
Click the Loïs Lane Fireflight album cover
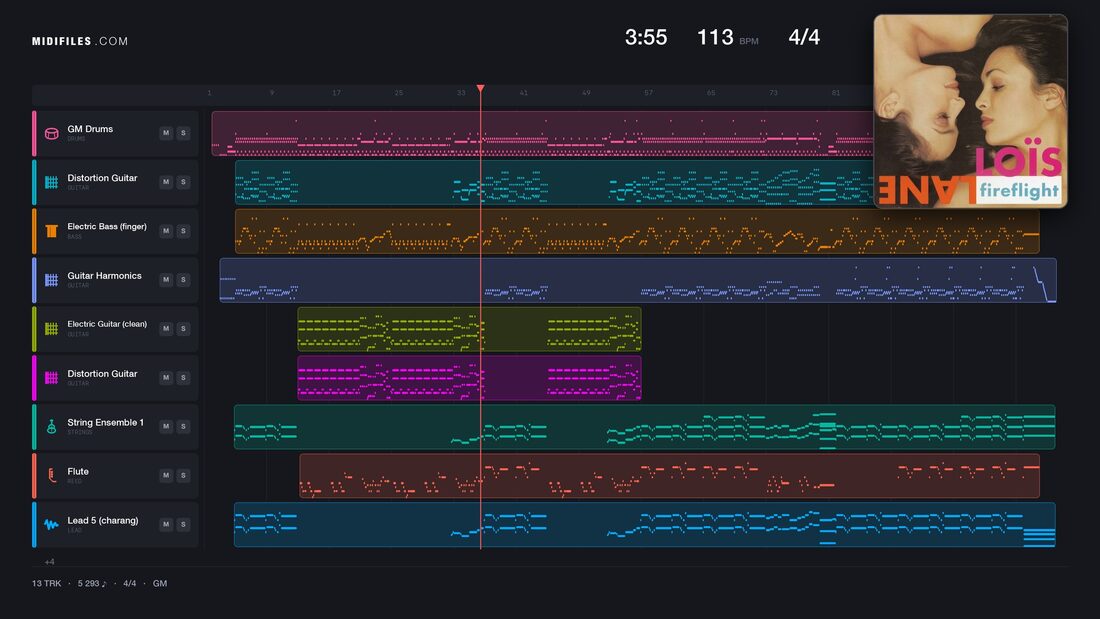click(x=970, y=111)
